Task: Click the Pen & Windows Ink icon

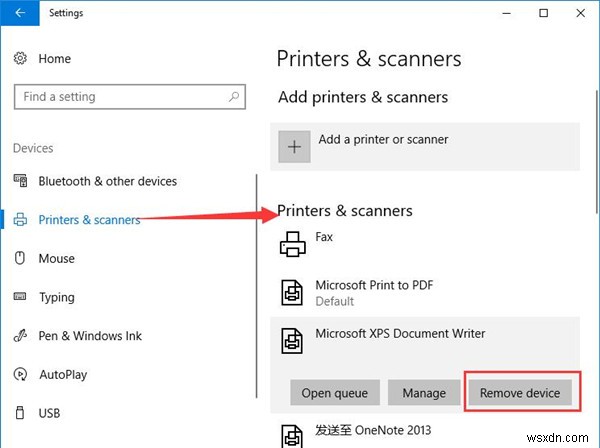Action: click(x=20, y=336)
